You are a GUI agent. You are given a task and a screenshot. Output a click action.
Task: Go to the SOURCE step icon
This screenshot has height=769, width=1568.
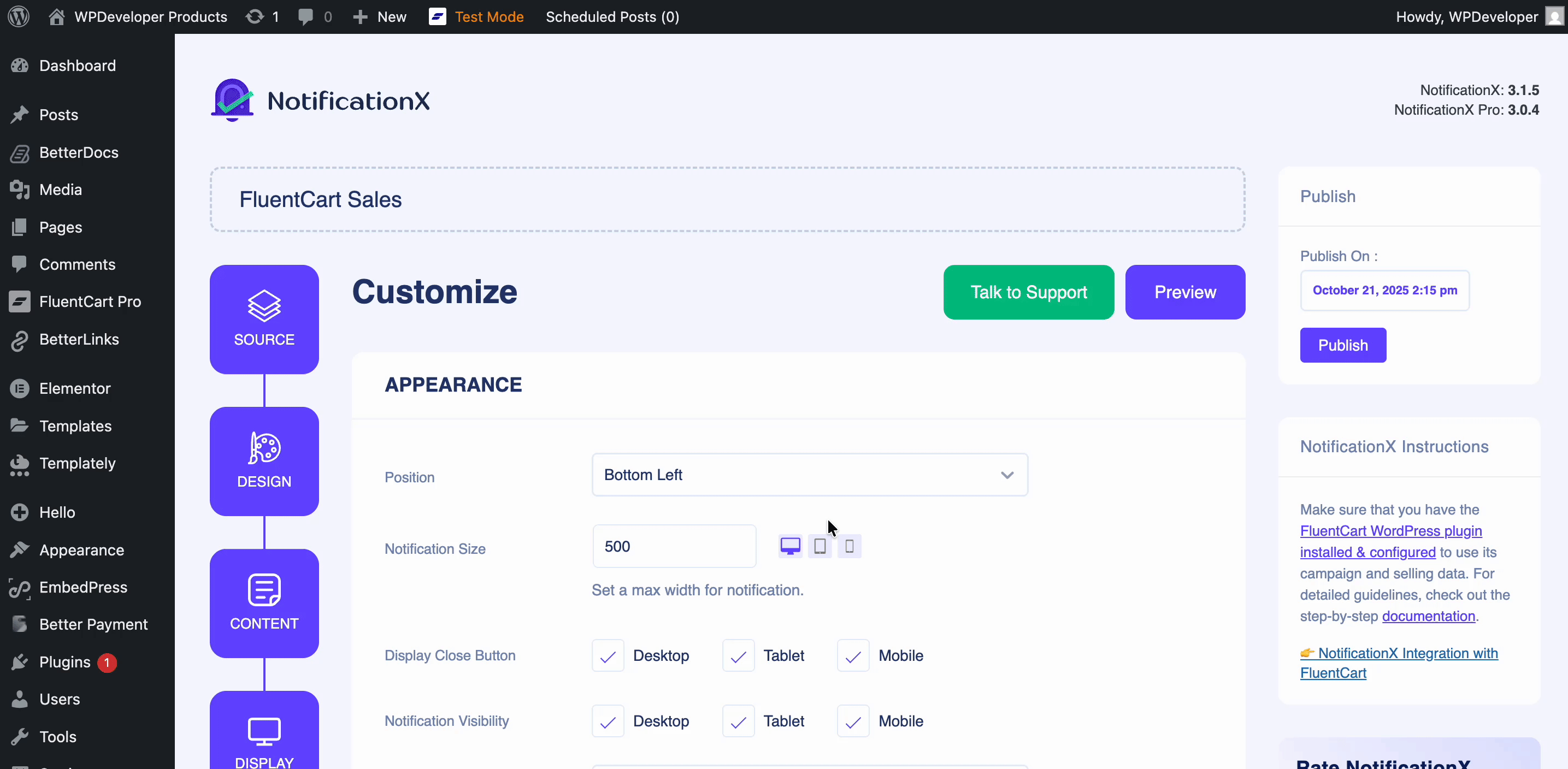coord(264,319)
